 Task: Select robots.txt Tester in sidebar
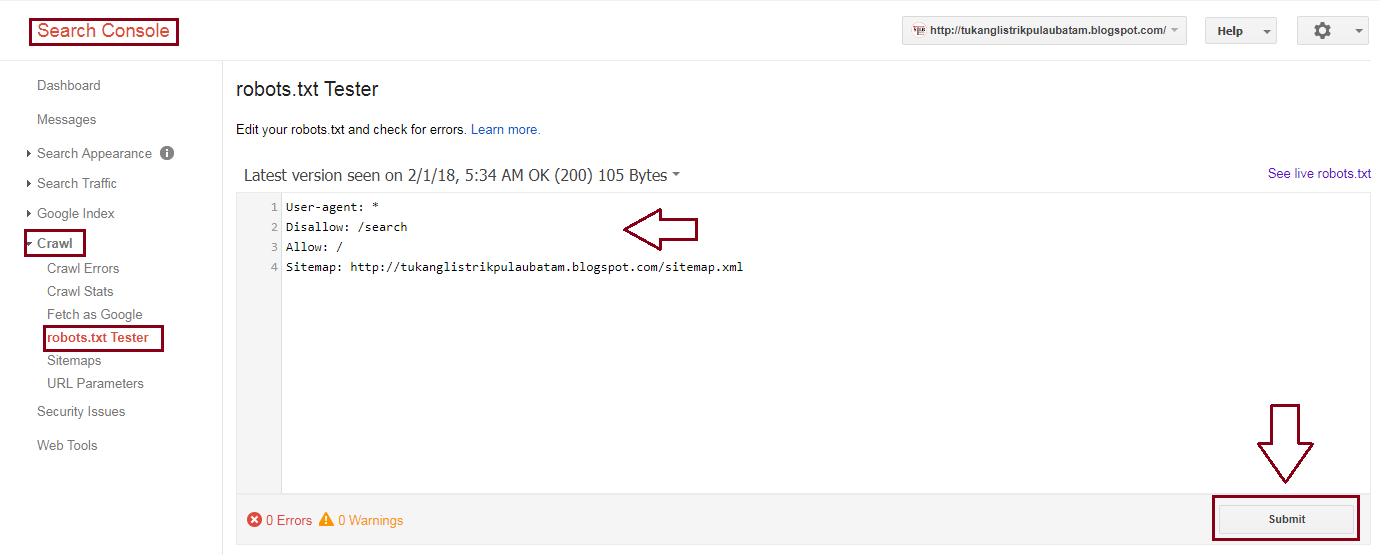pyautogui.click(x=98, y=338)
